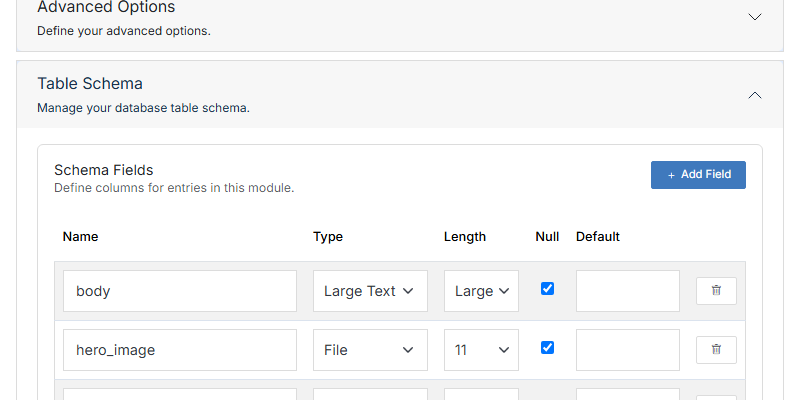Click Default input for hero_image row

coord(628,350)
